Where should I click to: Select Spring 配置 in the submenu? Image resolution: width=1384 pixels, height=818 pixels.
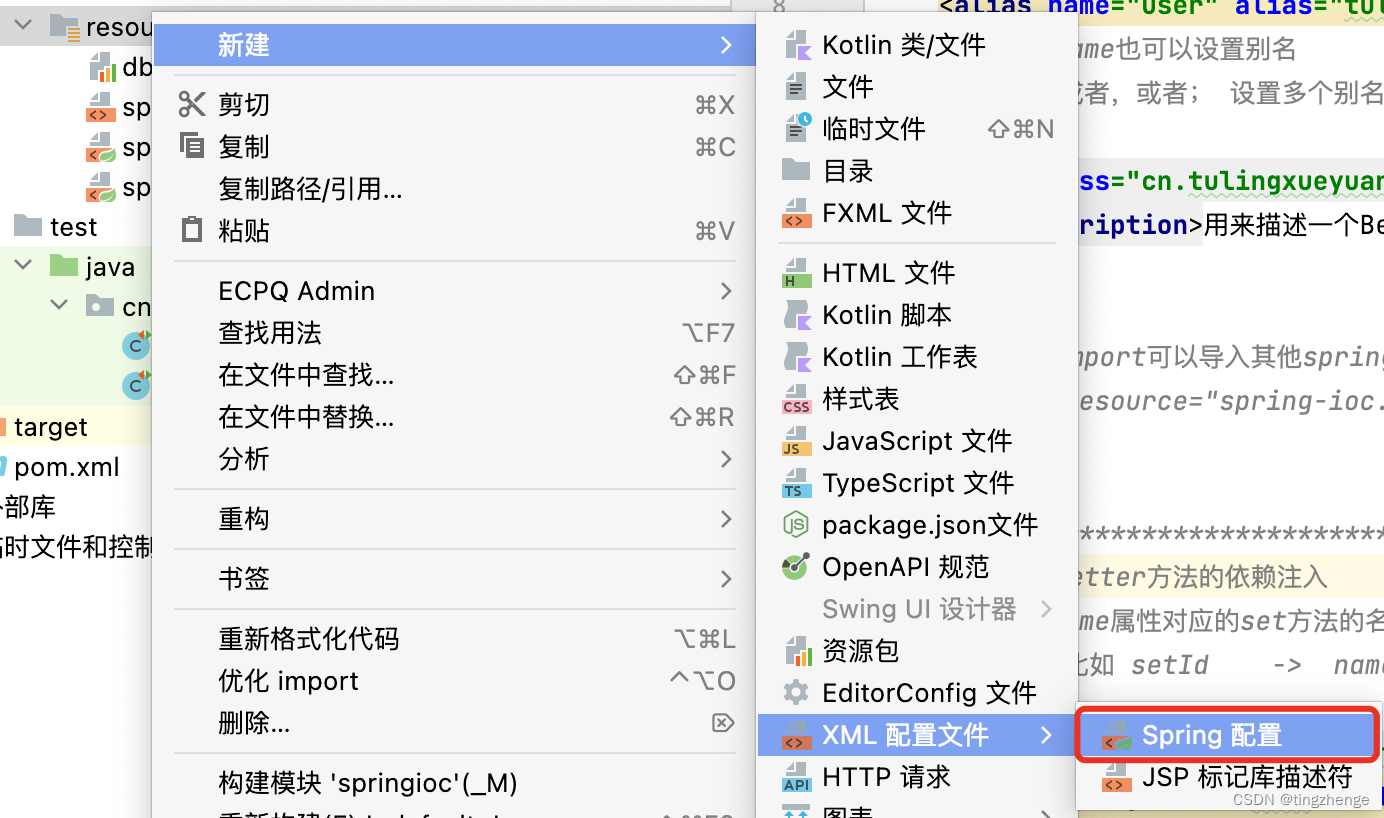tap(1228, 736)
